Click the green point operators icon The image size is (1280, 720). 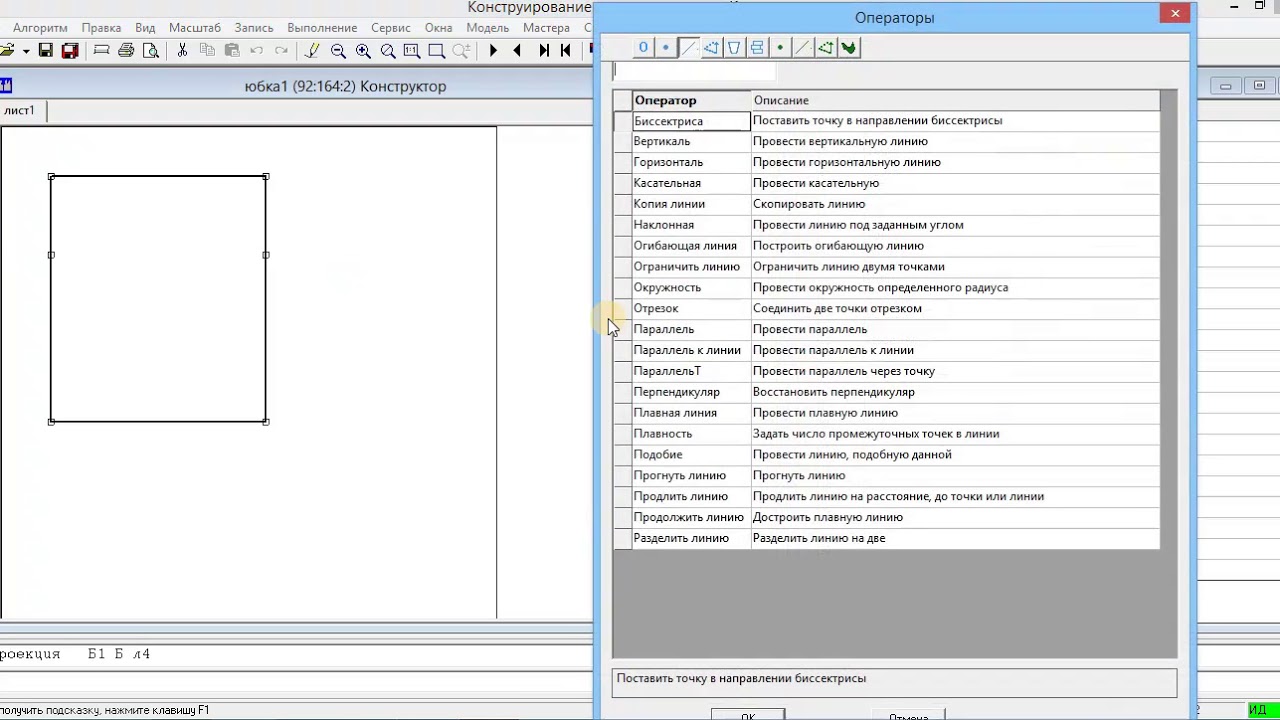point(780,47)
